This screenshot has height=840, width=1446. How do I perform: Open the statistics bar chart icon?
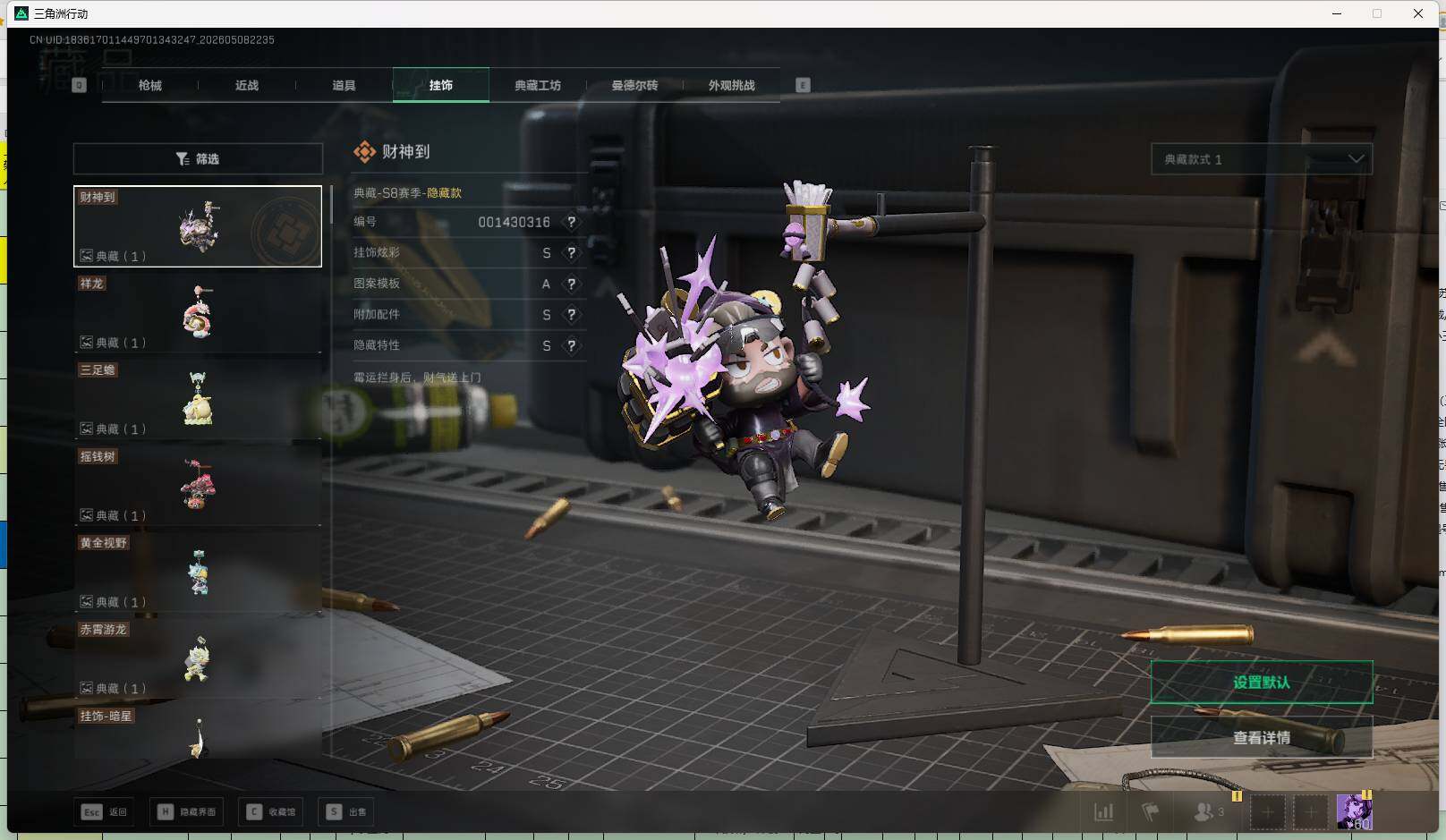pos(1104,812)
